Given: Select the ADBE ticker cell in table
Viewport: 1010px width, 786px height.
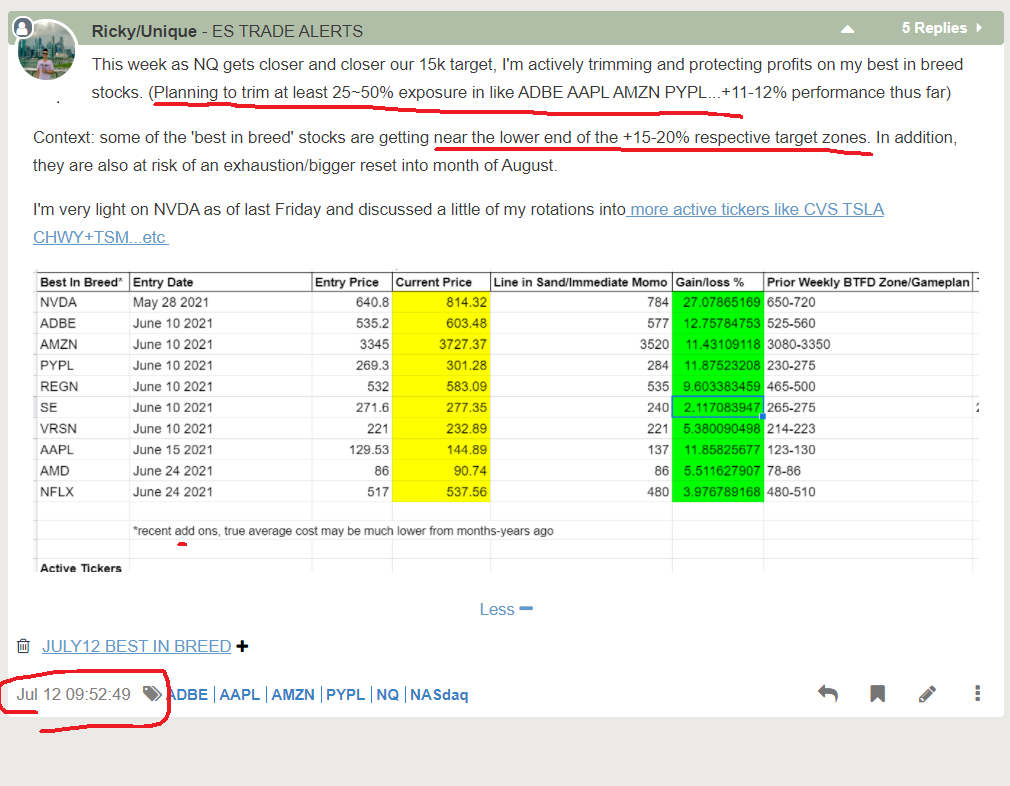Looking at the screenshot, I should click(83, 323).
